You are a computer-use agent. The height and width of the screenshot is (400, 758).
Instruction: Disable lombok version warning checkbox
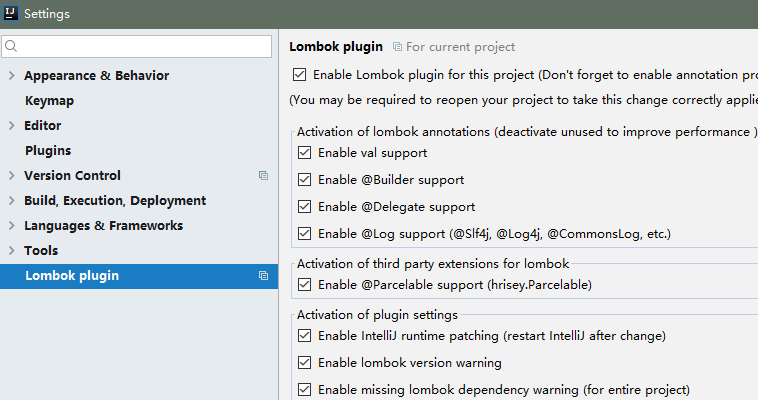pos(305,363)
